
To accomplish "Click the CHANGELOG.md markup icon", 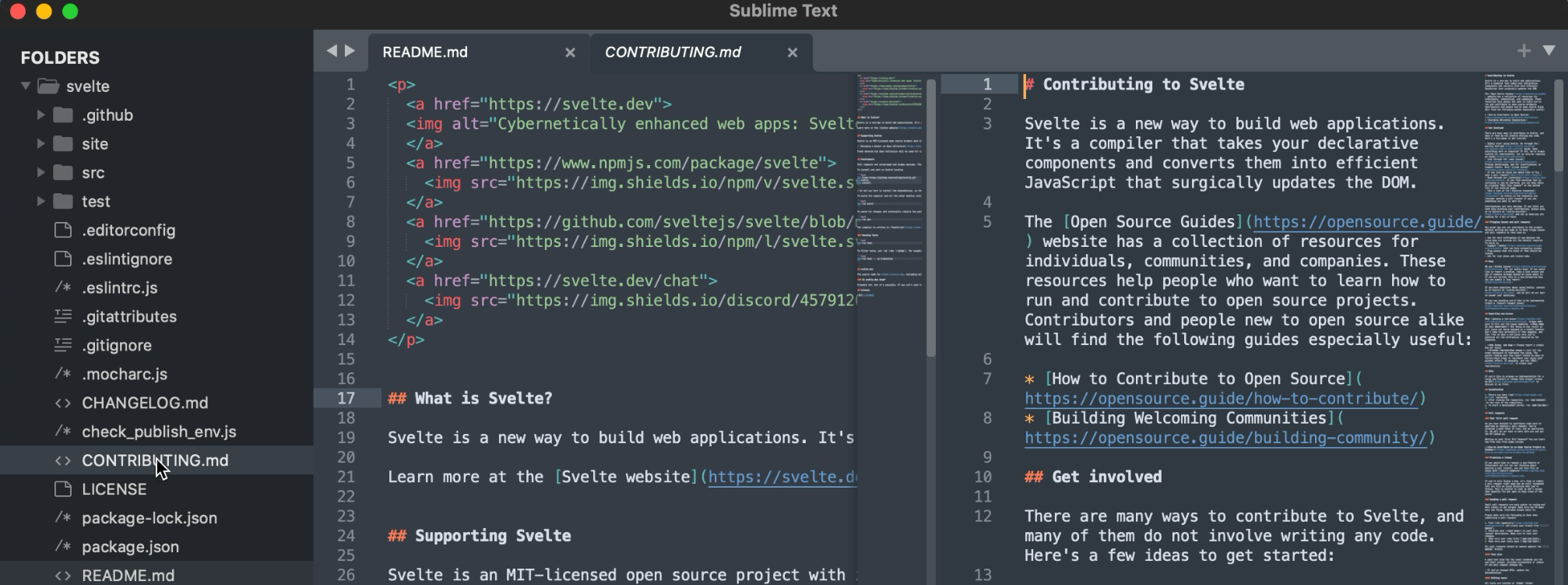I will [x=63, y=403].
